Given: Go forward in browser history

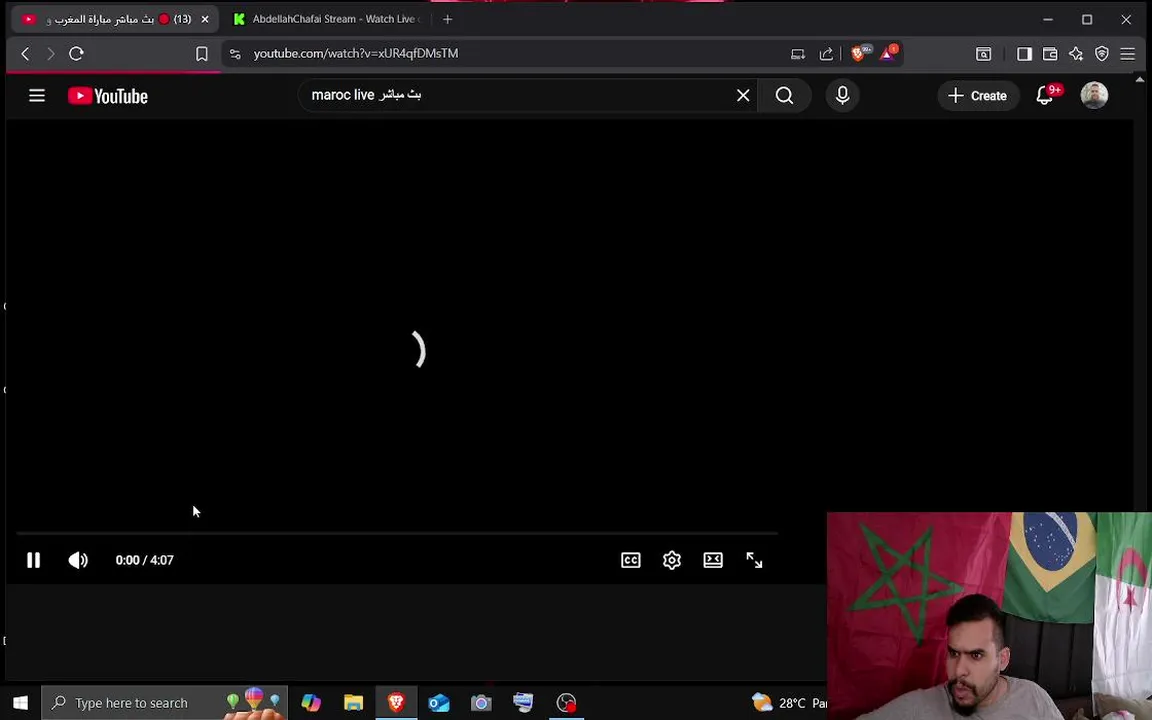Looking at the screenshot, I should pos(51,54).
